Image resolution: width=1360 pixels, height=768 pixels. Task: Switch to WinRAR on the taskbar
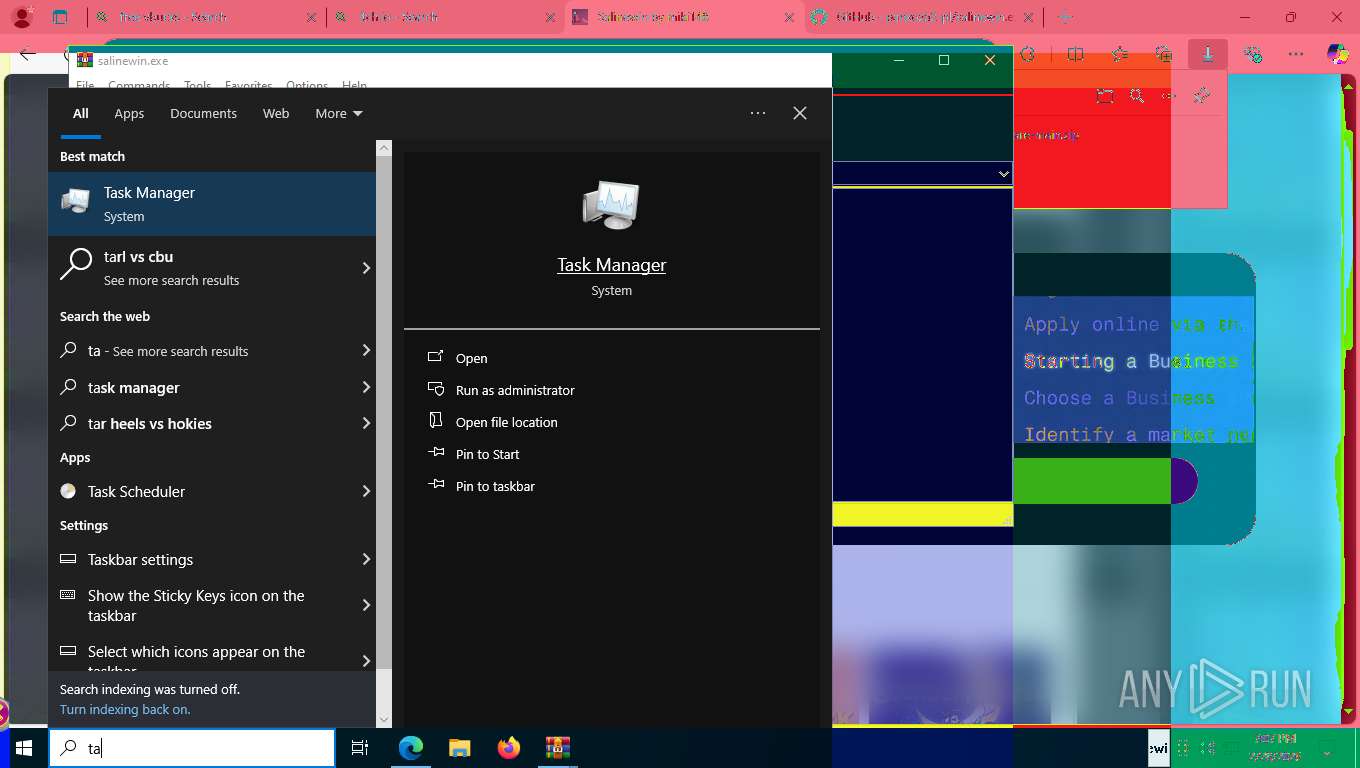click(557, 748)
